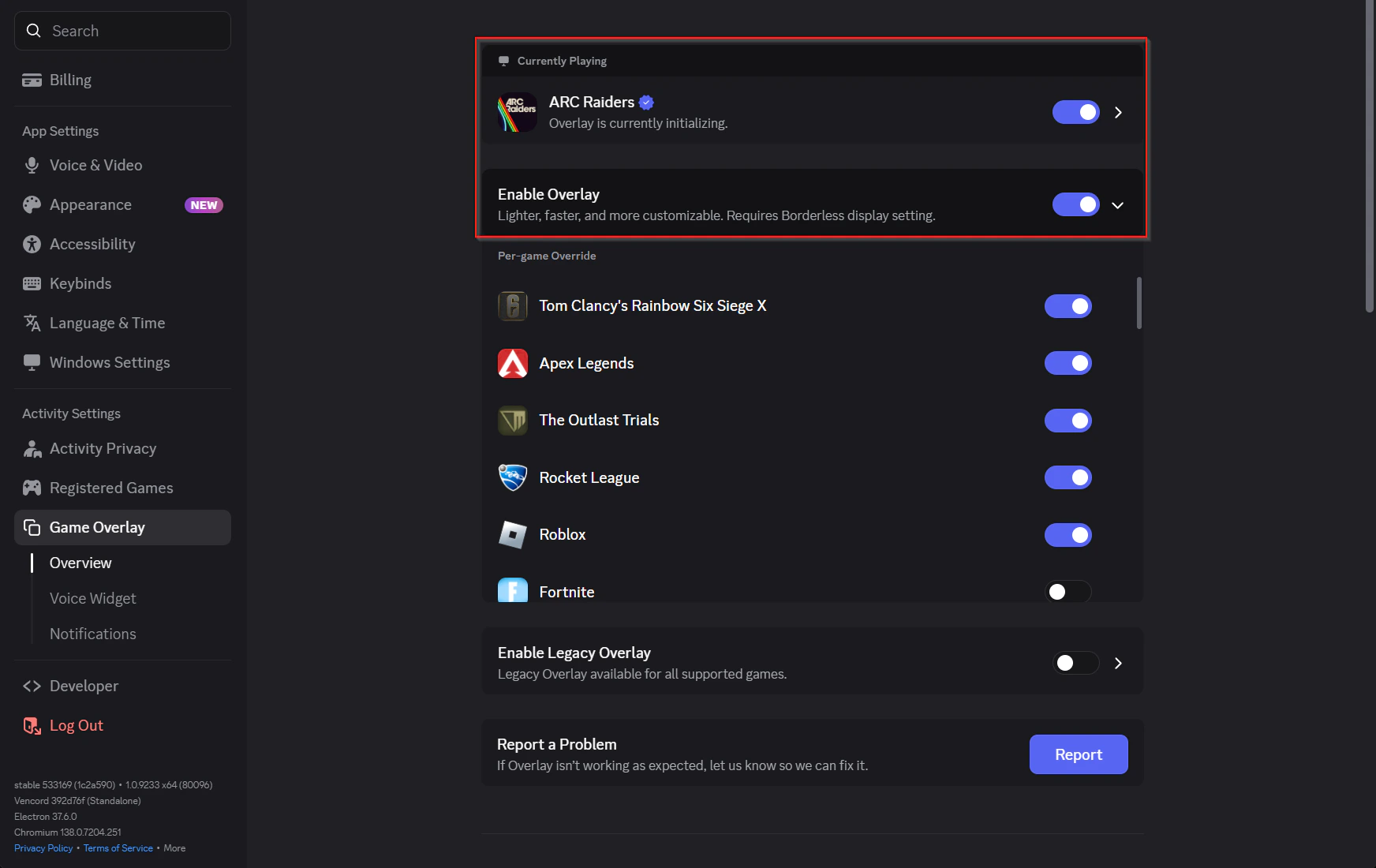
Task: Open Activity Privacy settings
Action: click(122, 448)
